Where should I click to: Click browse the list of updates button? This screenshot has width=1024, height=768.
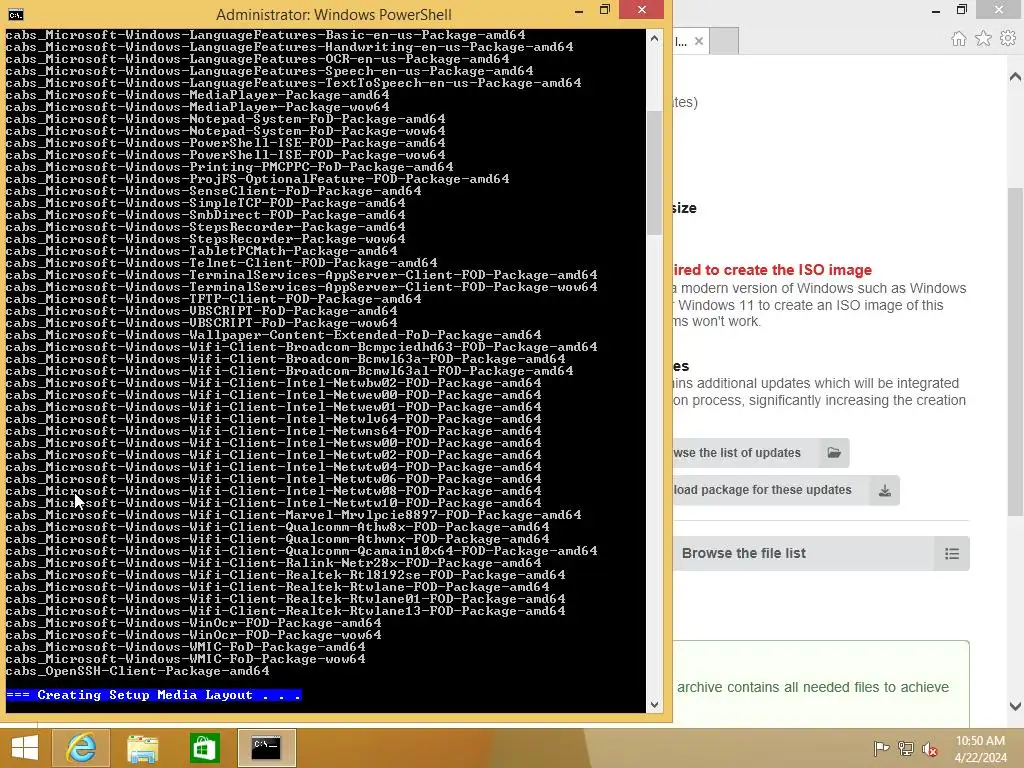(761, 453)
